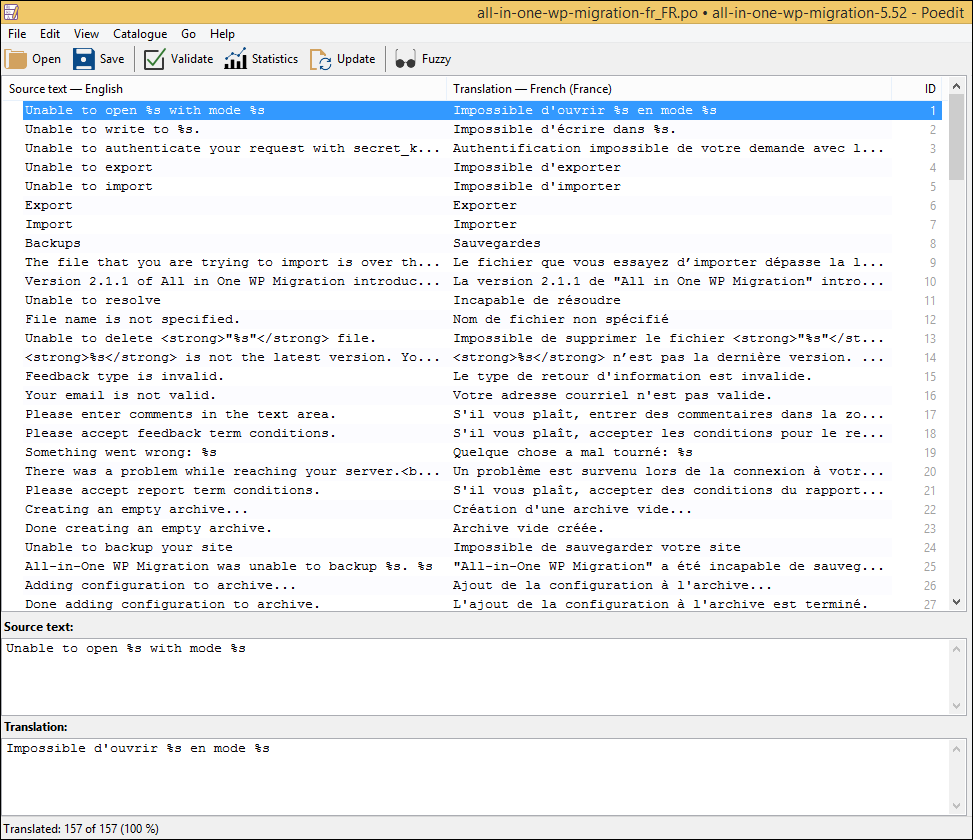Sort by the Source text — English column header
This screenshot has height=840, width=973.
(224, 89)
